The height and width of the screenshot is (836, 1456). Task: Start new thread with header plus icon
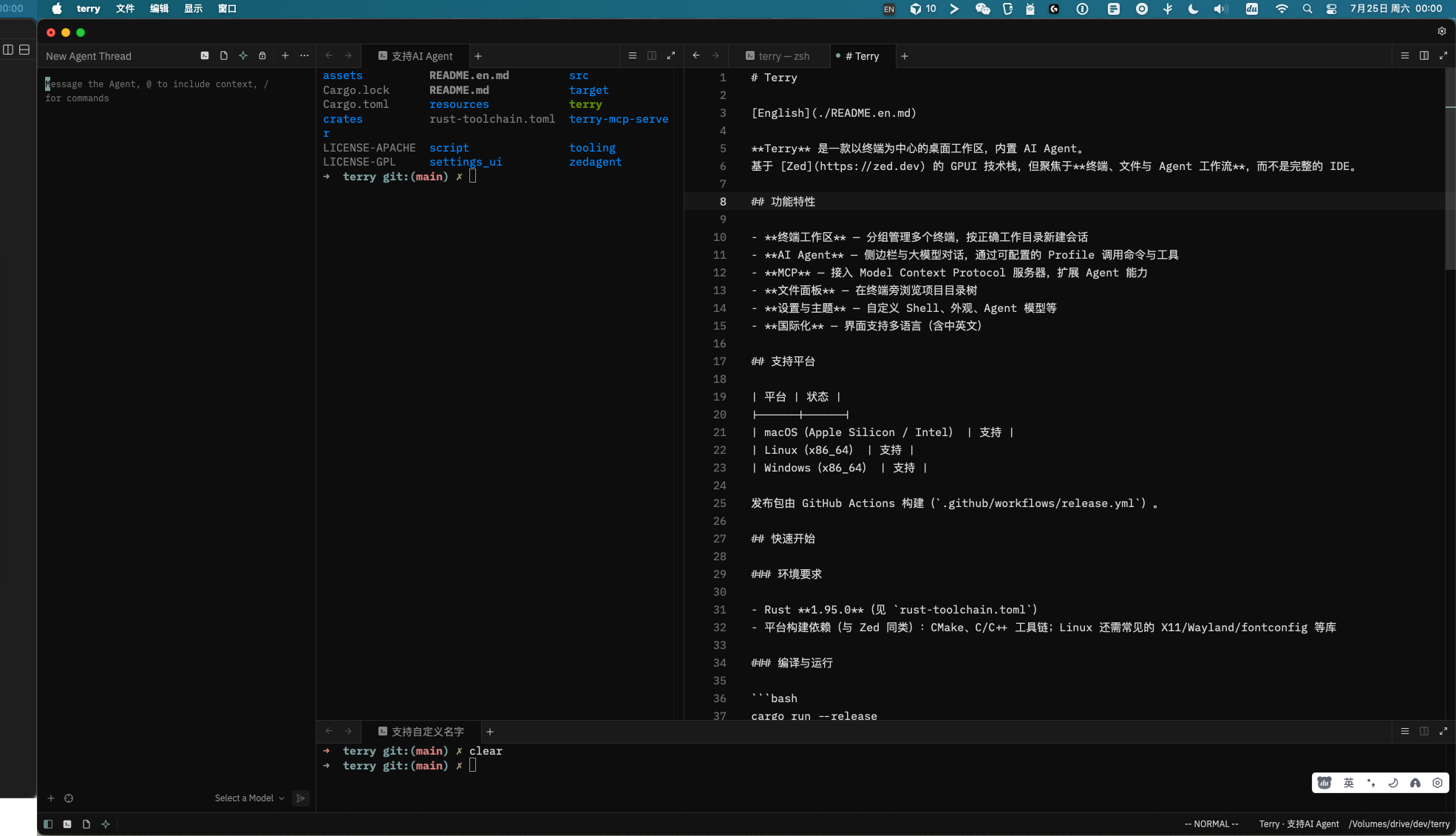(285, 55)
